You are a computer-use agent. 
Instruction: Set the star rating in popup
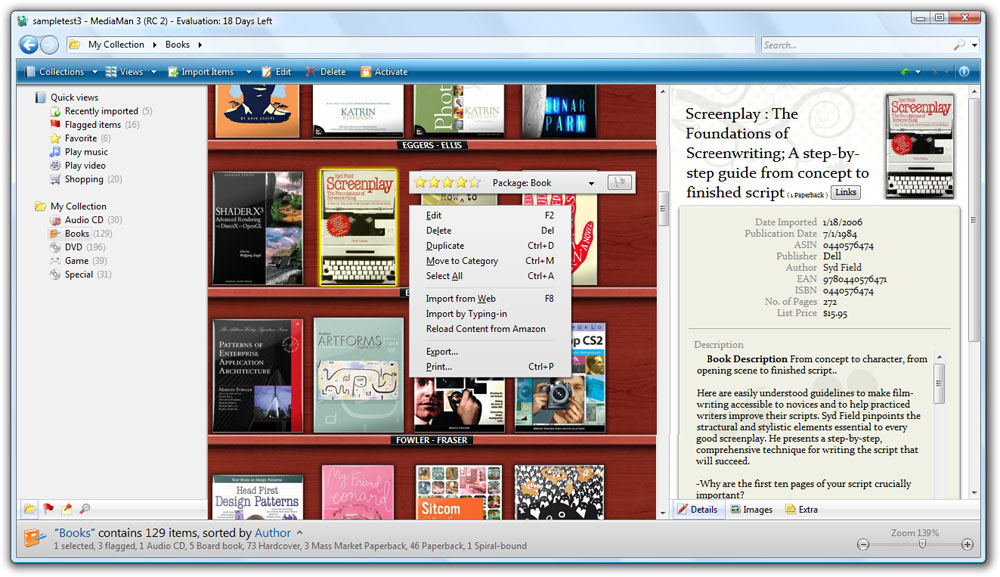pyautogui.click(x=447, y=183)
